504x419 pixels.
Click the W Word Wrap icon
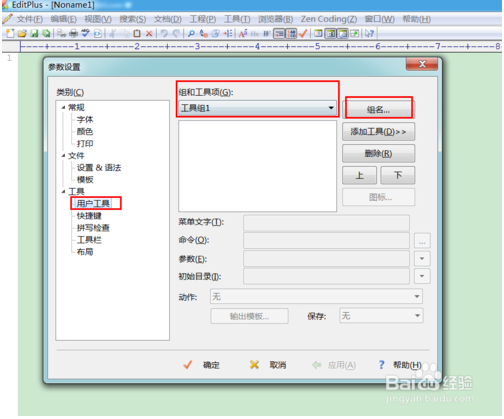[x=267, y=33]
